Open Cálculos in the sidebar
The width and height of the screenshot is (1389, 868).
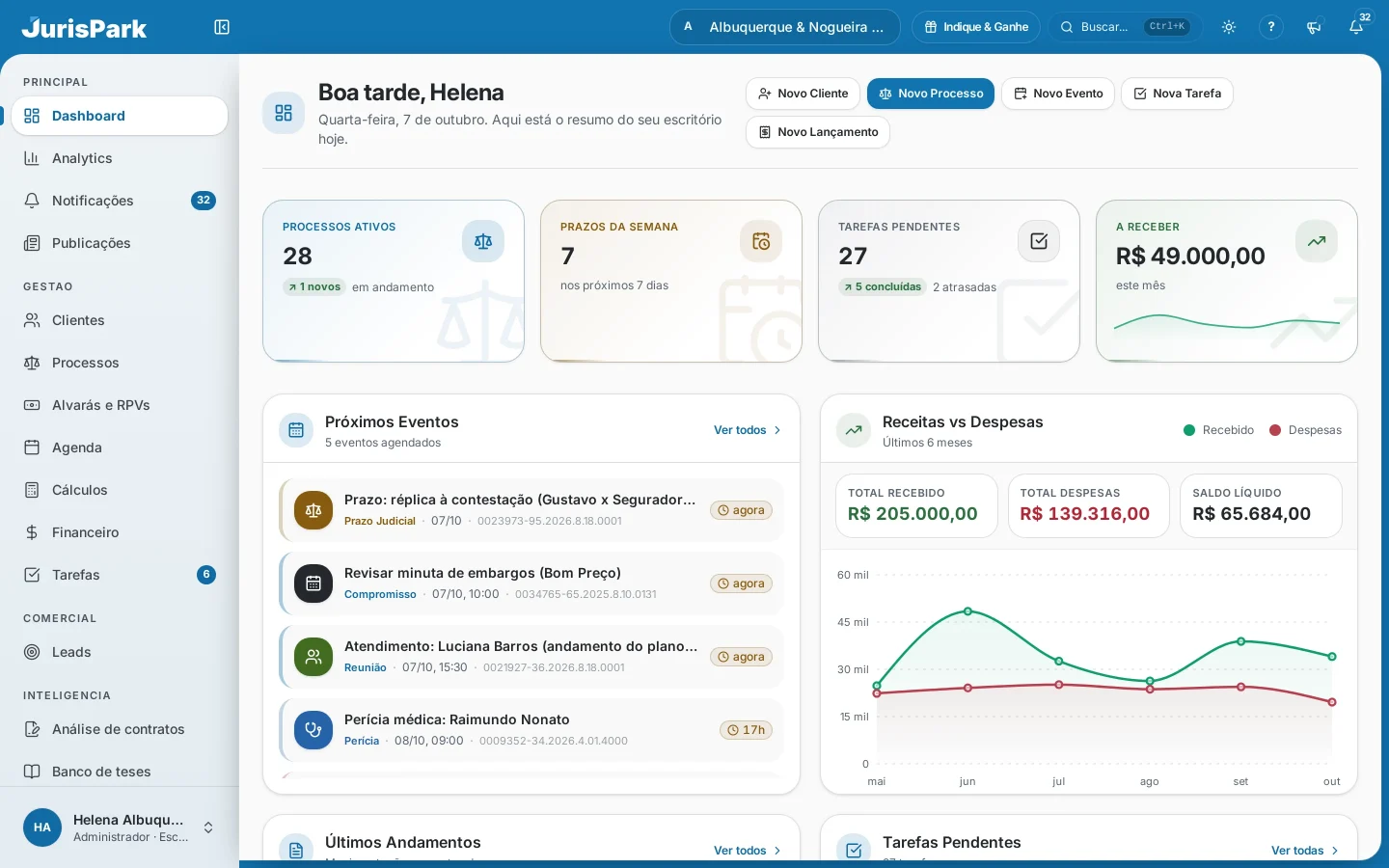coord(120,490)
